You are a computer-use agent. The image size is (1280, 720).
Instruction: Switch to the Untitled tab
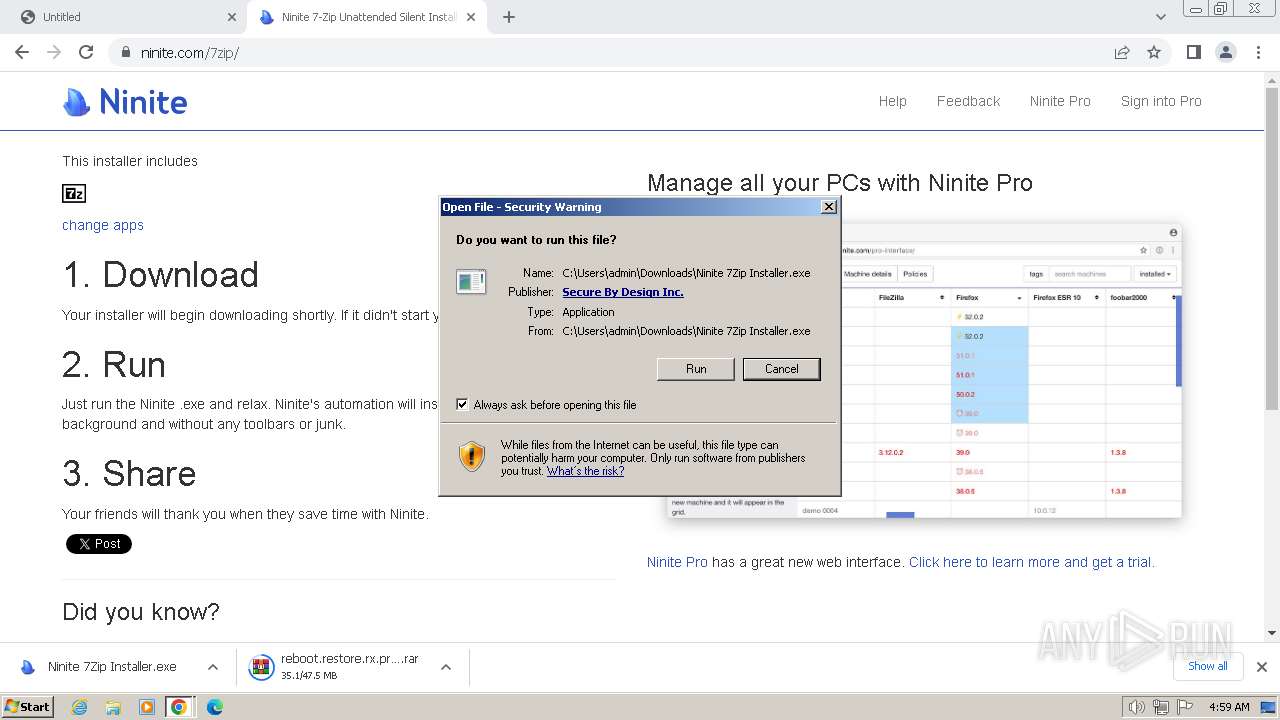coord(126,17)
